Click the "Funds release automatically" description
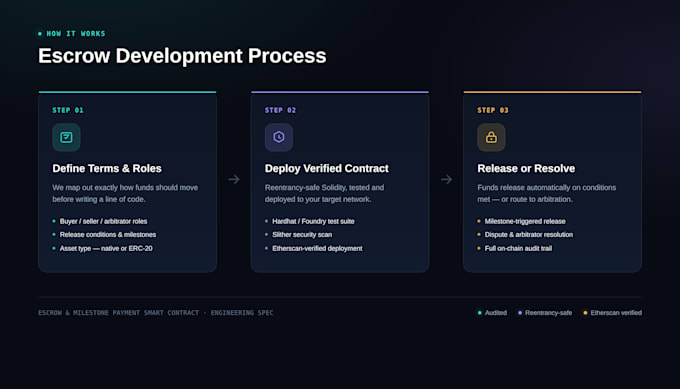The width and height of the screenshot is (680, 389). coord(546,193)
